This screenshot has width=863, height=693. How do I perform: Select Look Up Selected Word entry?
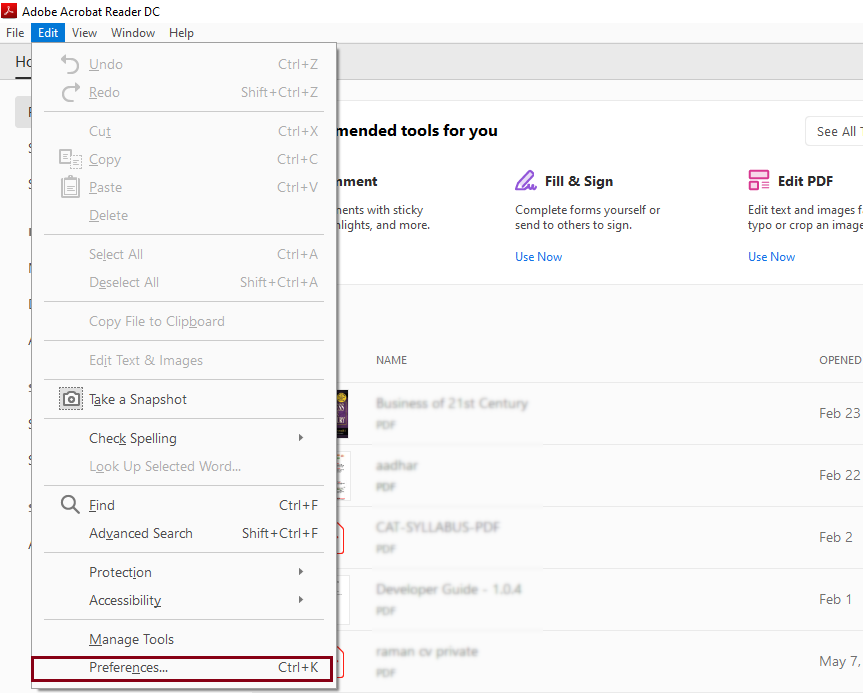click(184, 466)
